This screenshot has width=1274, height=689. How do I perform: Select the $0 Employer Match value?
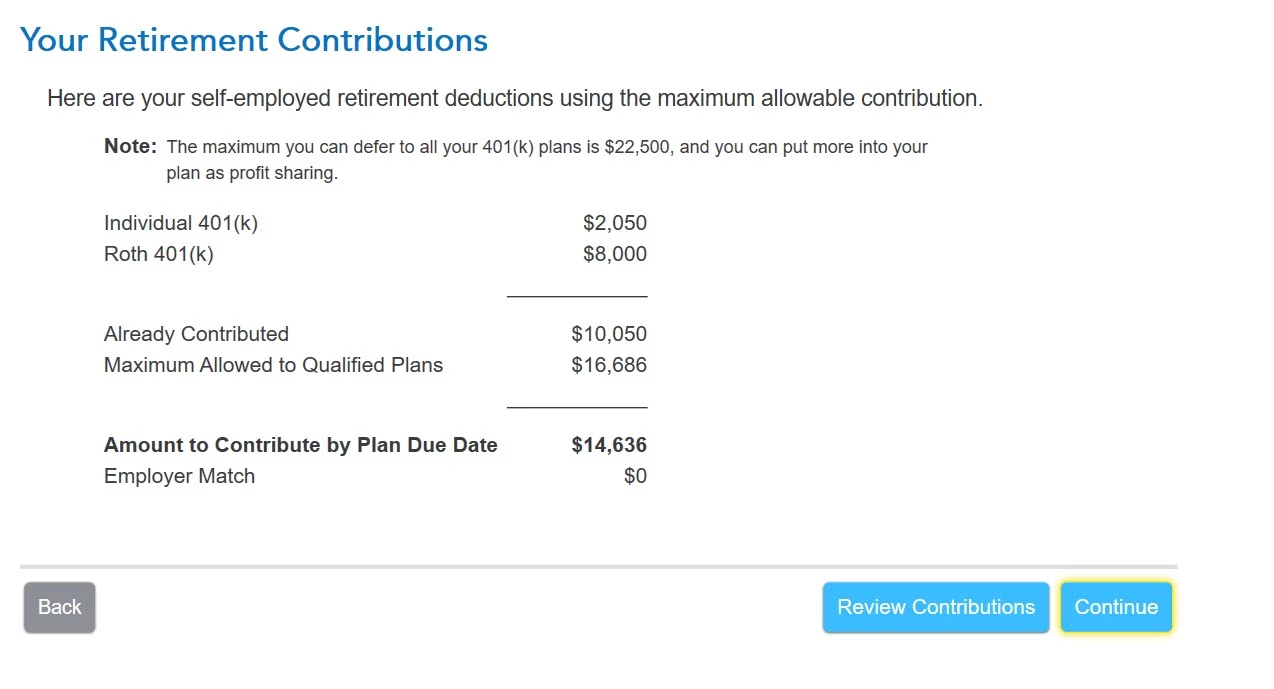coord(635,476)
